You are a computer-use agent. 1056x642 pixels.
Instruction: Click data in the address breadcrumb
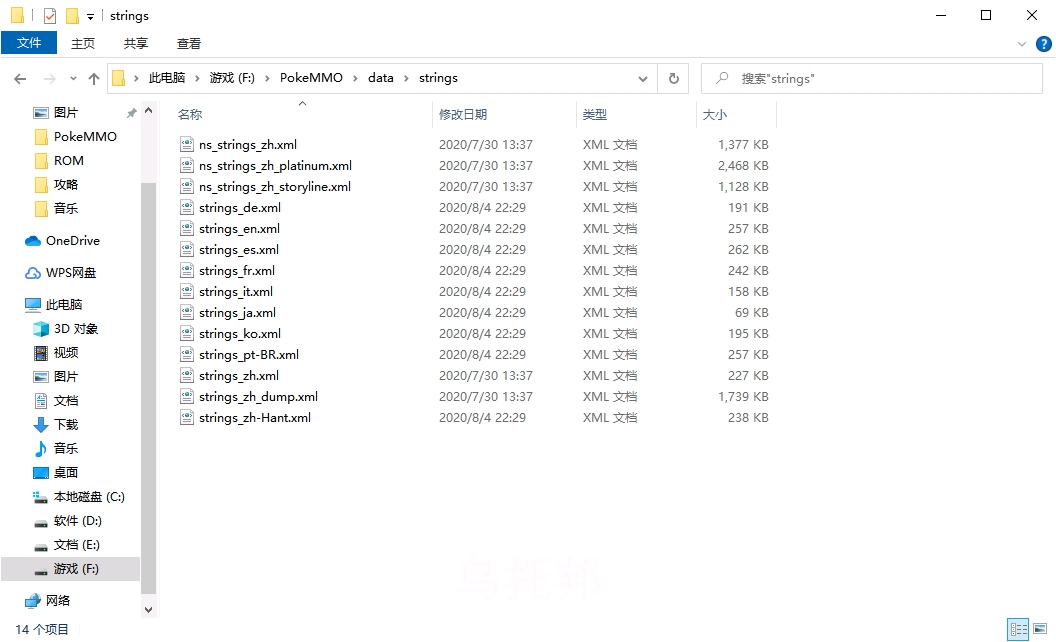[x=381, y=77]
